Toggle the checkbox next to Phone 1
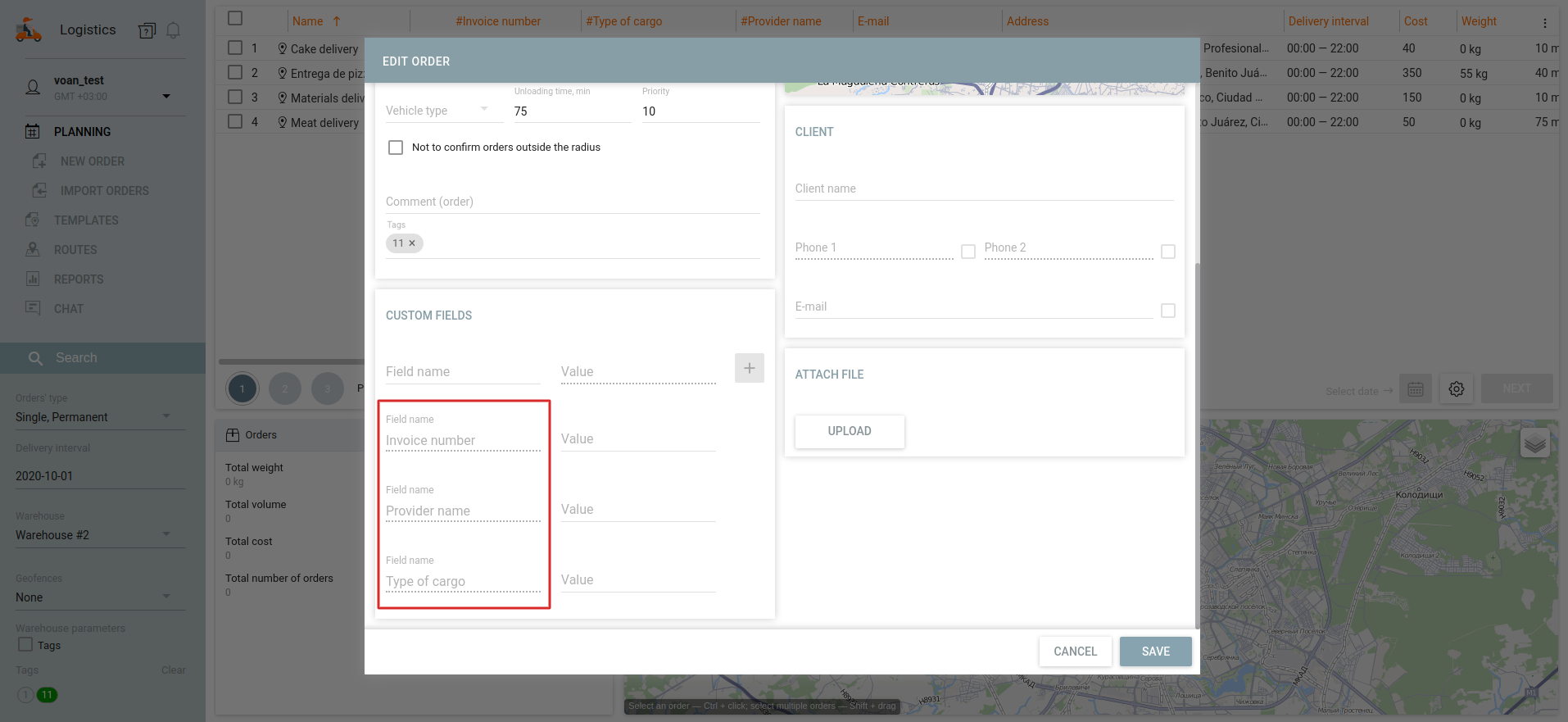The height and width of the screenshot is (722, 1568). pyautogui.click(x=968, y=252)
